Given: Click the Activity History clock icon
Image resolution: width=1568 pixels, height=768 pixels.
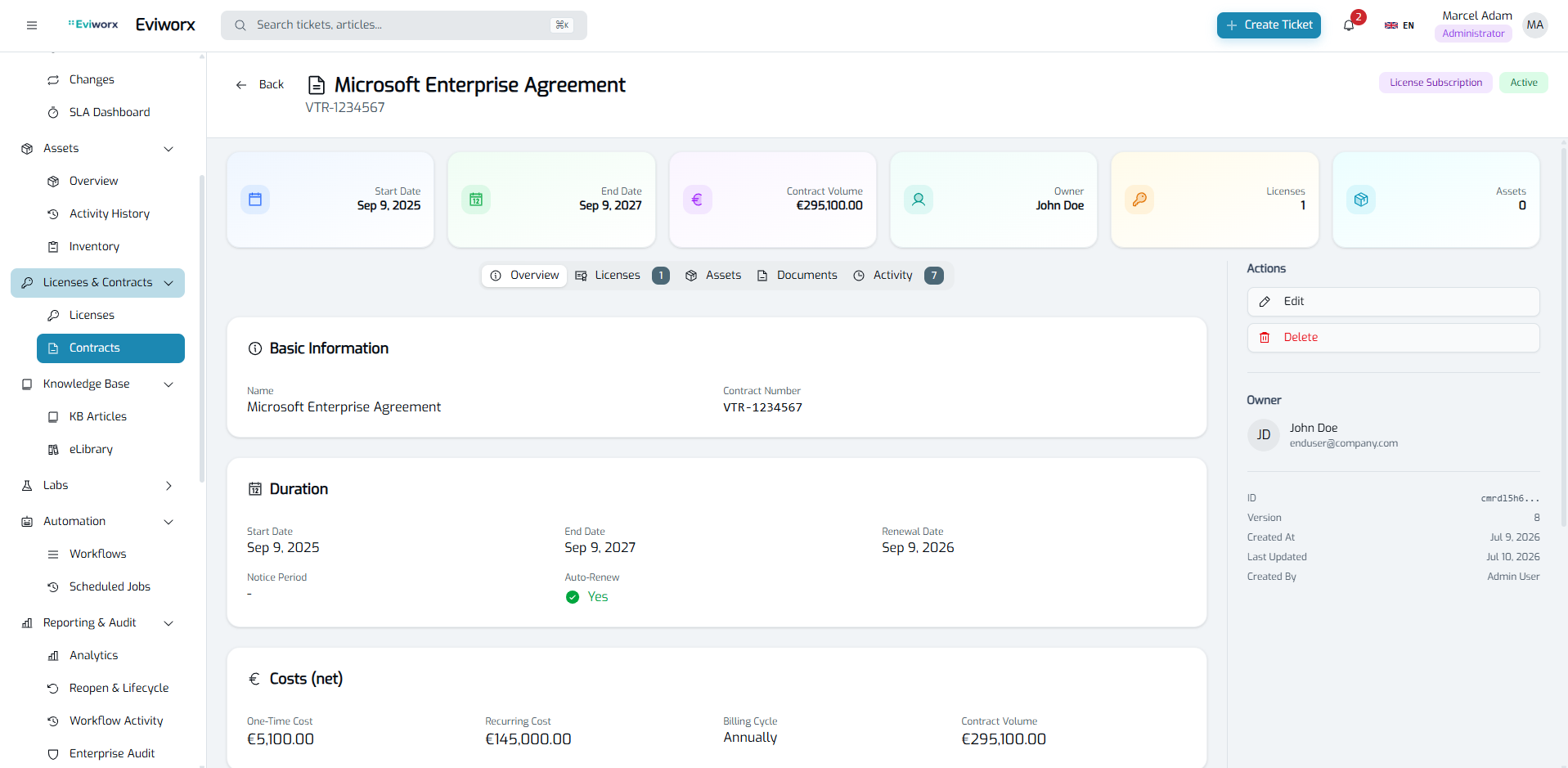Looking at the screenshot, I should (53, 213).
